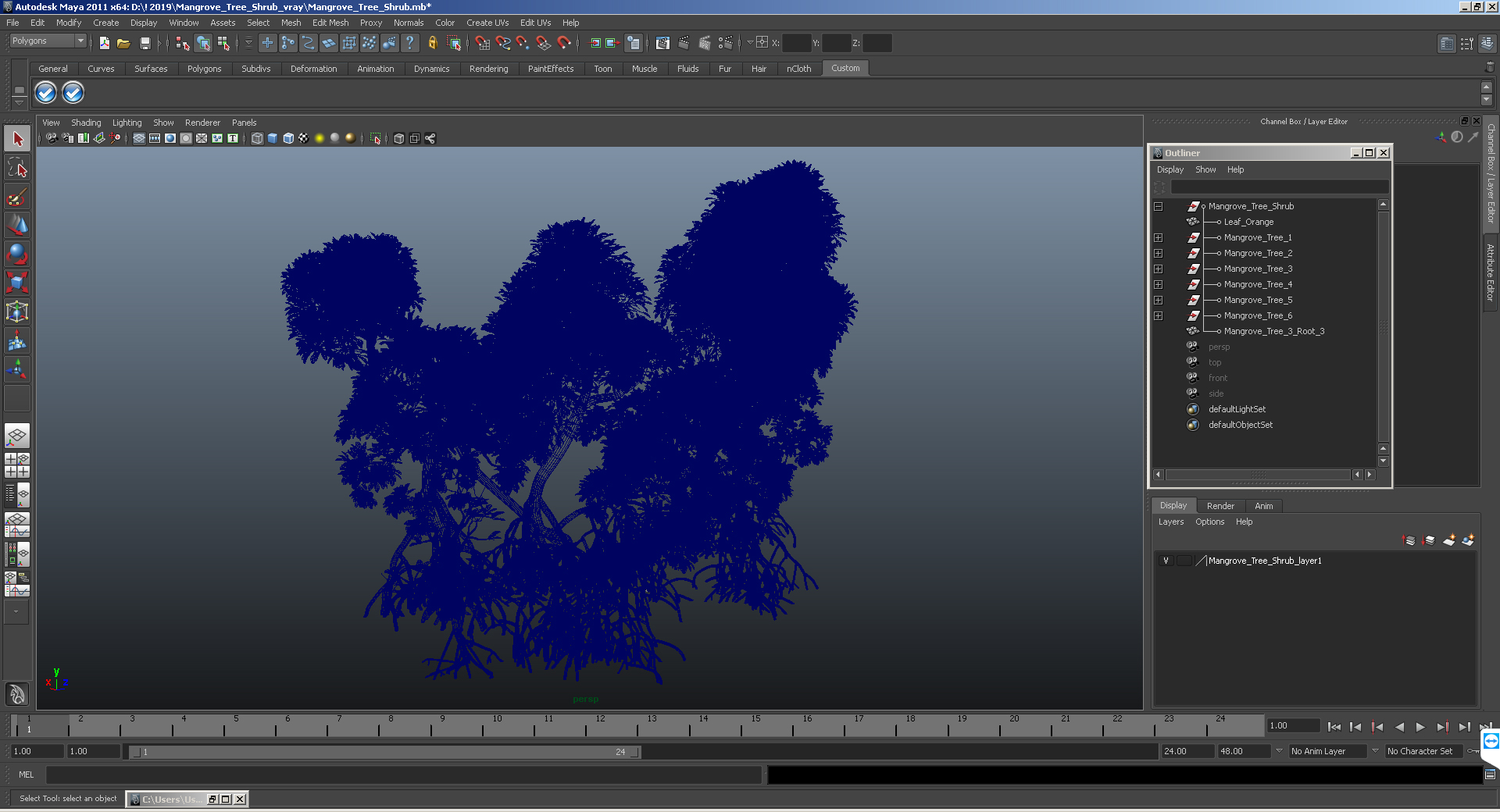Image resolution: width=1500 pixels, height=812 pixels.
Task: Open the Anim layer tab
Action: tap(1263, 506)
